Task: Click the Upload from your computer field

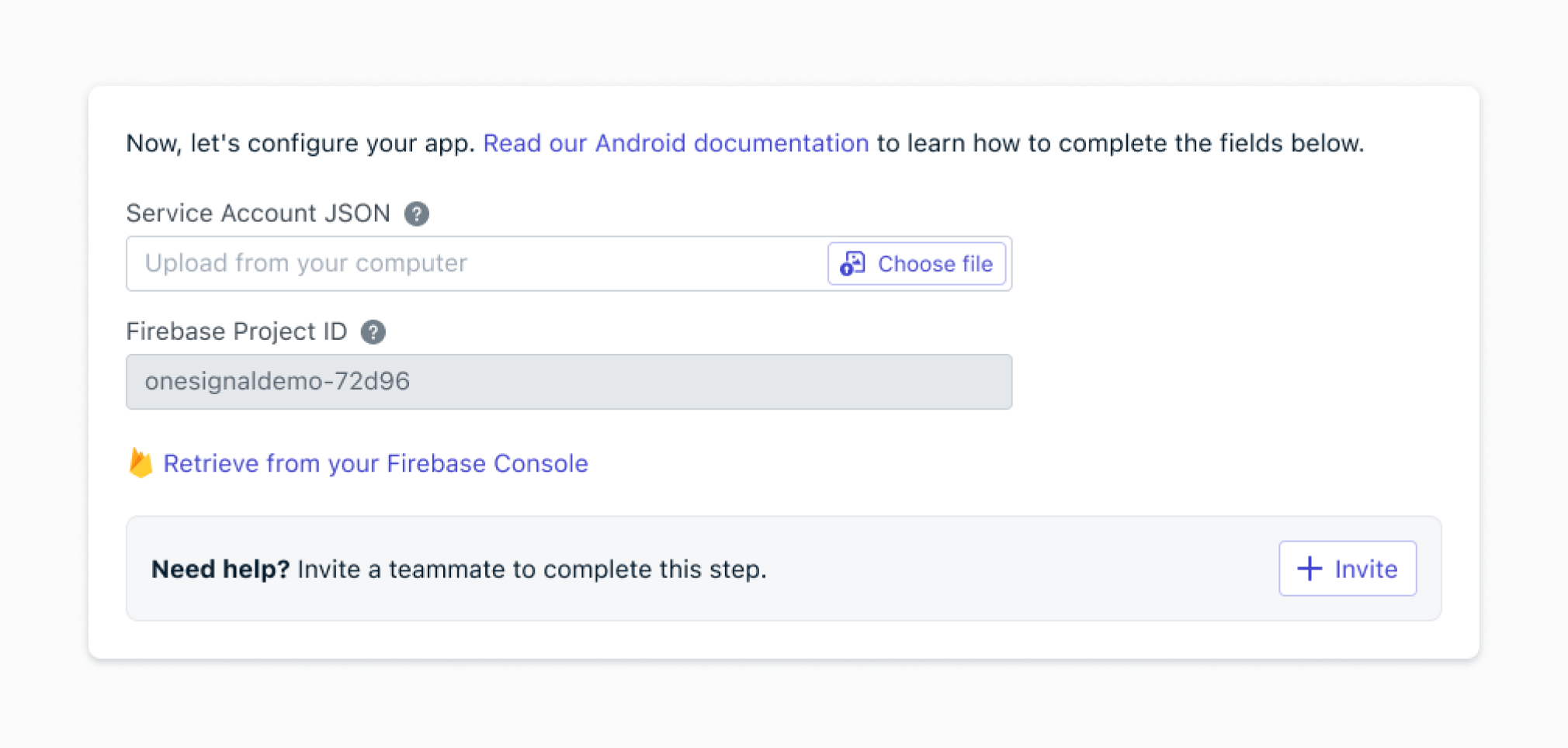Action: tap(475, 264)
